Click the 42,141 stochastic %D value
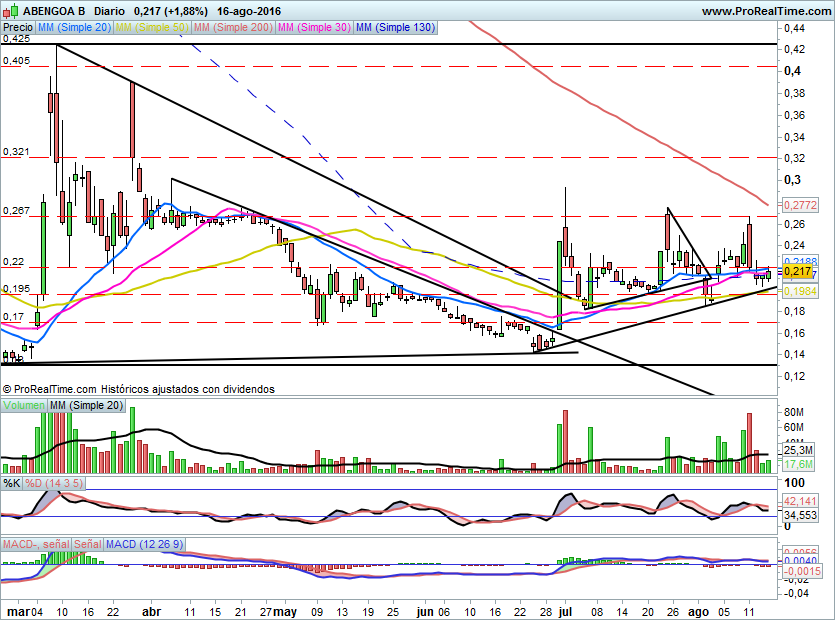The image size is (835, 620). pos(800,501)
